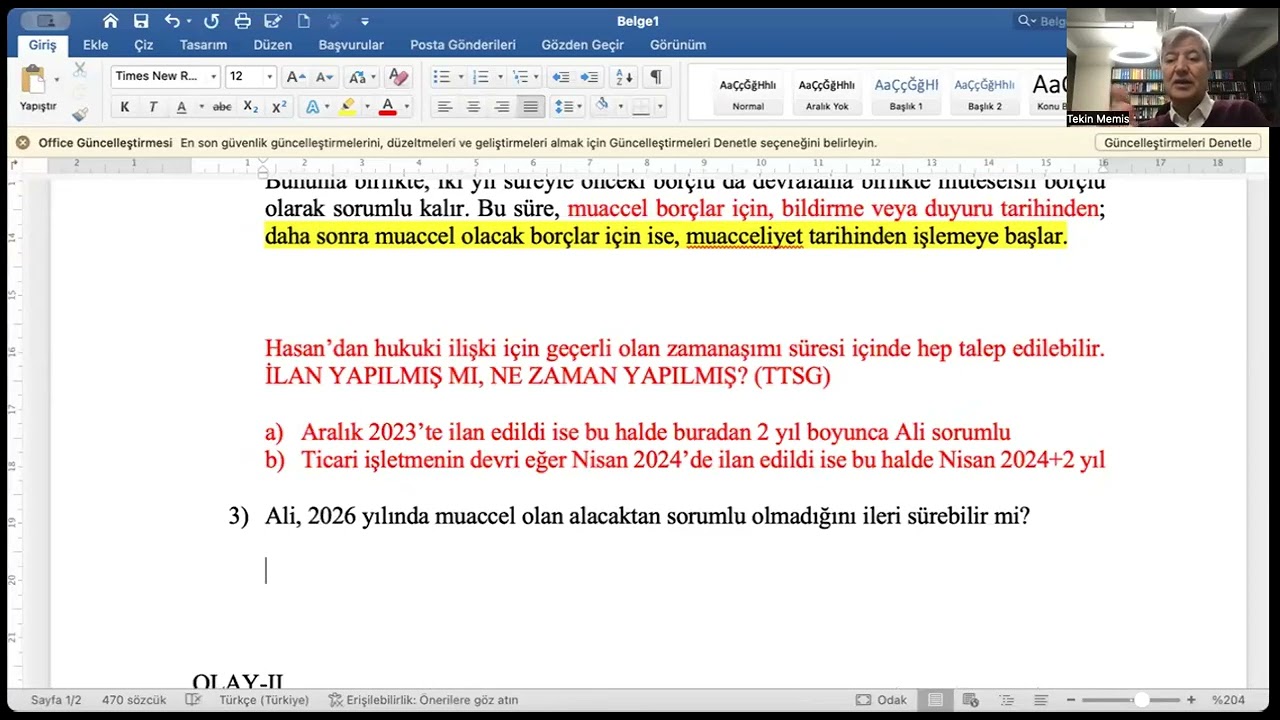Open the Gözden Geçir tab
Screen dimensions: 1280x720
583,45
